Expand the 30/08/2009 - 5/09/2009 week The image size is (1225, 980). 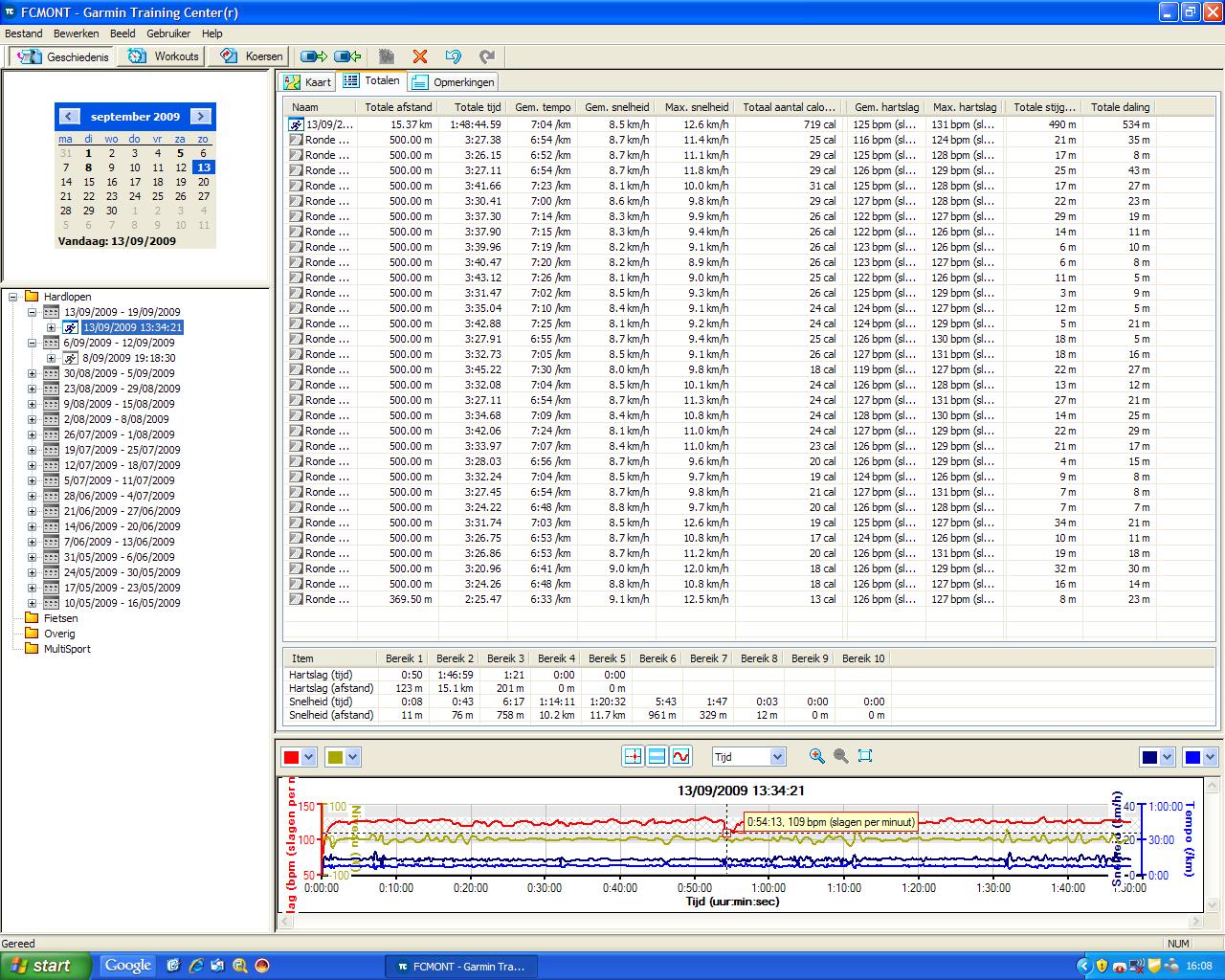coord(32,373)
